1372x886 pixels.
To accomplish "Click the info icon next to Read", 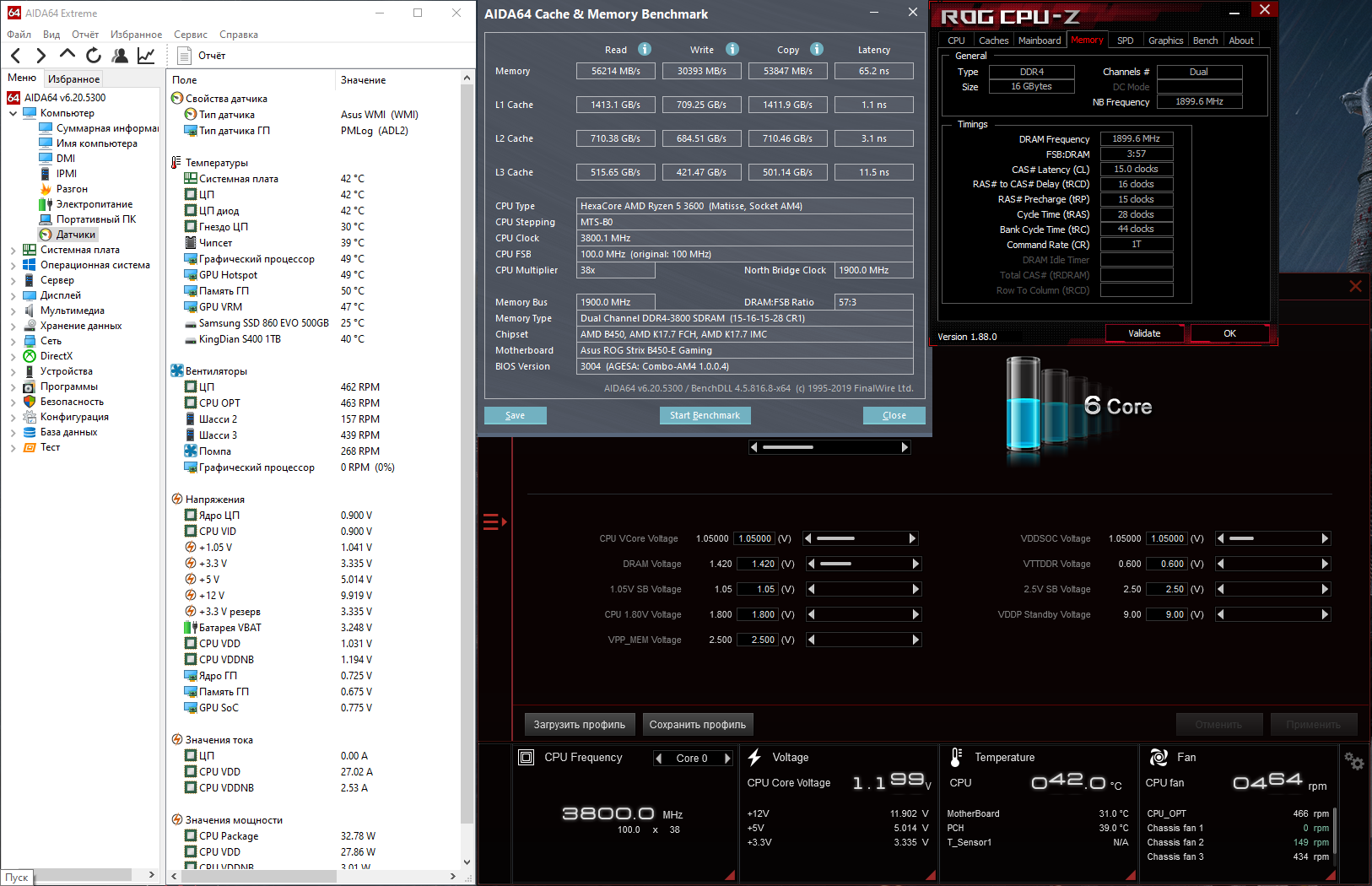I will (645, 49).
